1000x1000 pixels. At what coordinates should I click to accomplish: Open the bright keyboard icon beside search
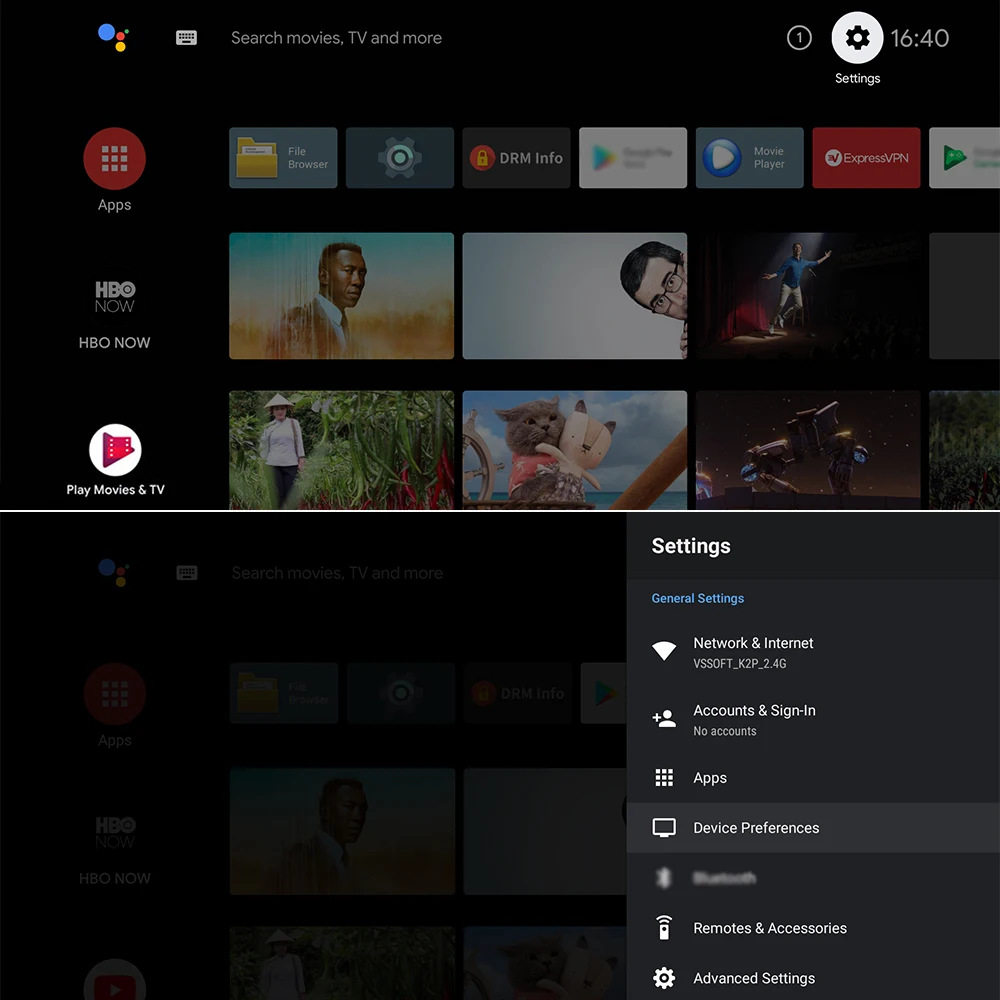click(x=186, y=38)
